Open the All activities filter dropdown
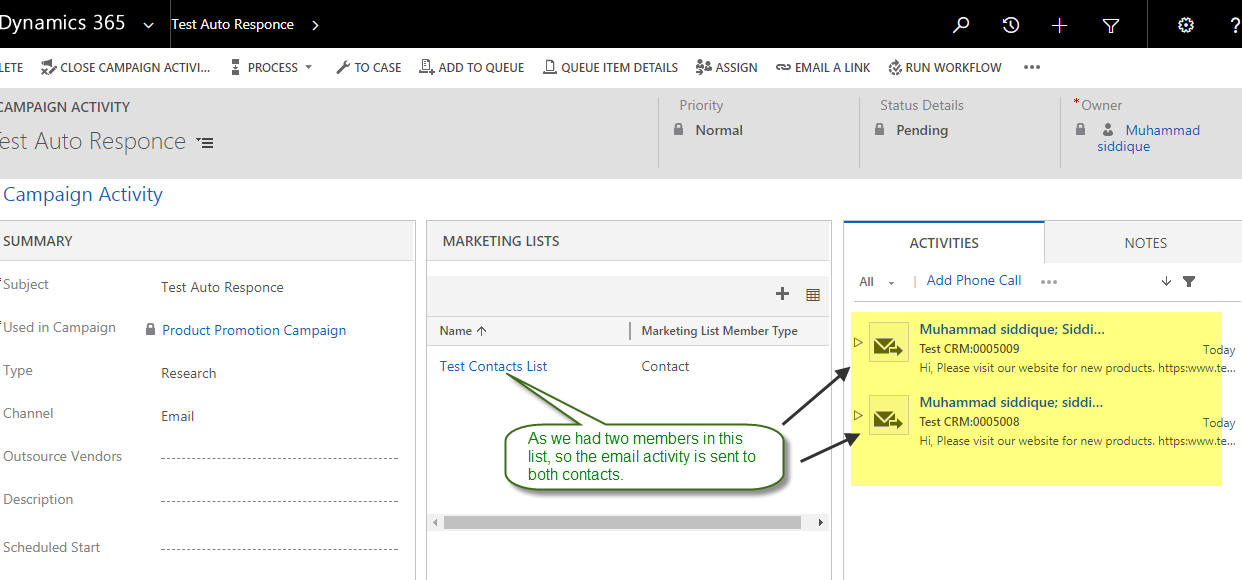 click(x=877, y=282)
